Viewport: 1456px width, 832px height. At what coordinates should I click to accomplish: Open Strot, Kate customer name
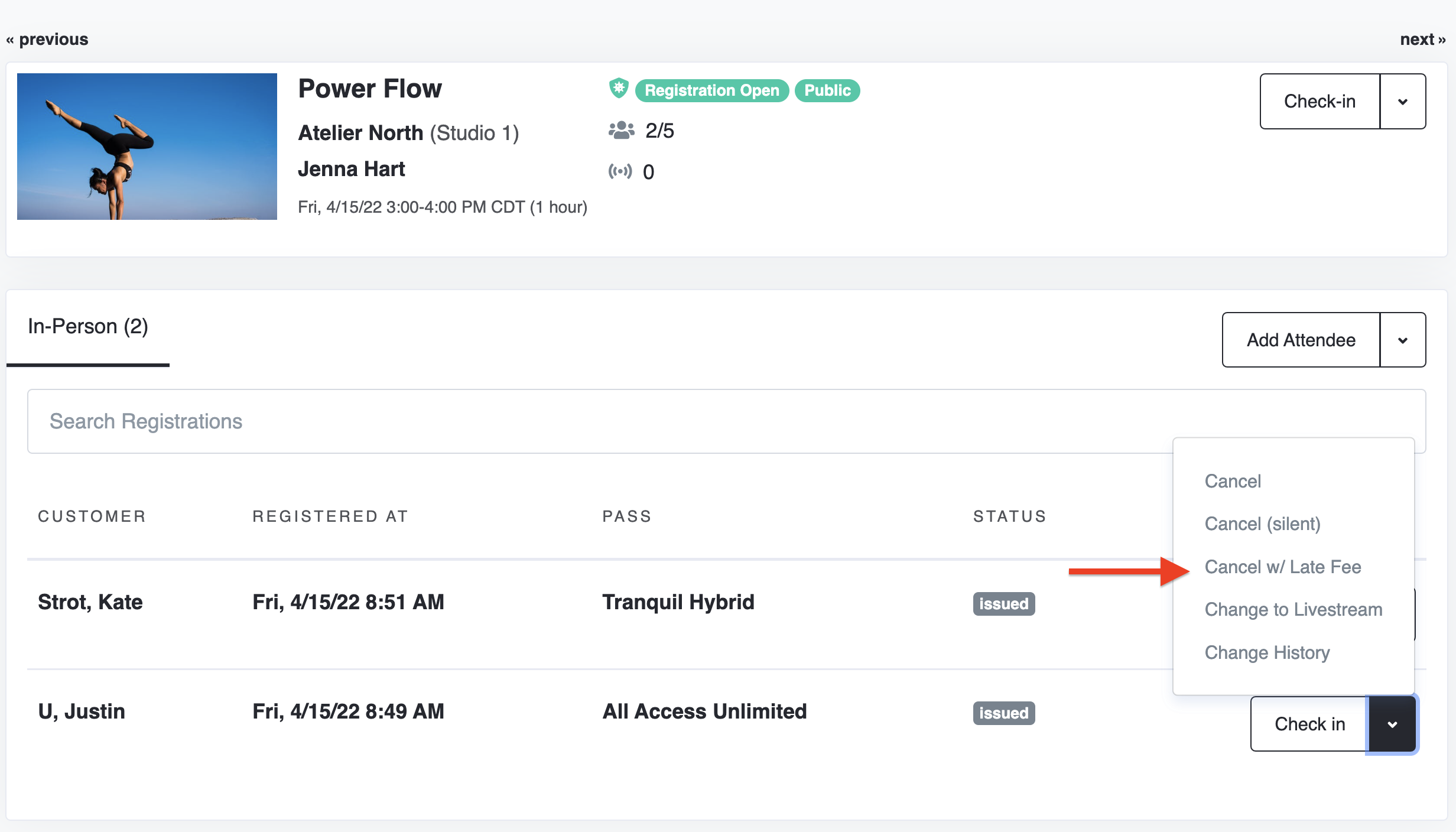pyautogui.click(x=90, y=602)
